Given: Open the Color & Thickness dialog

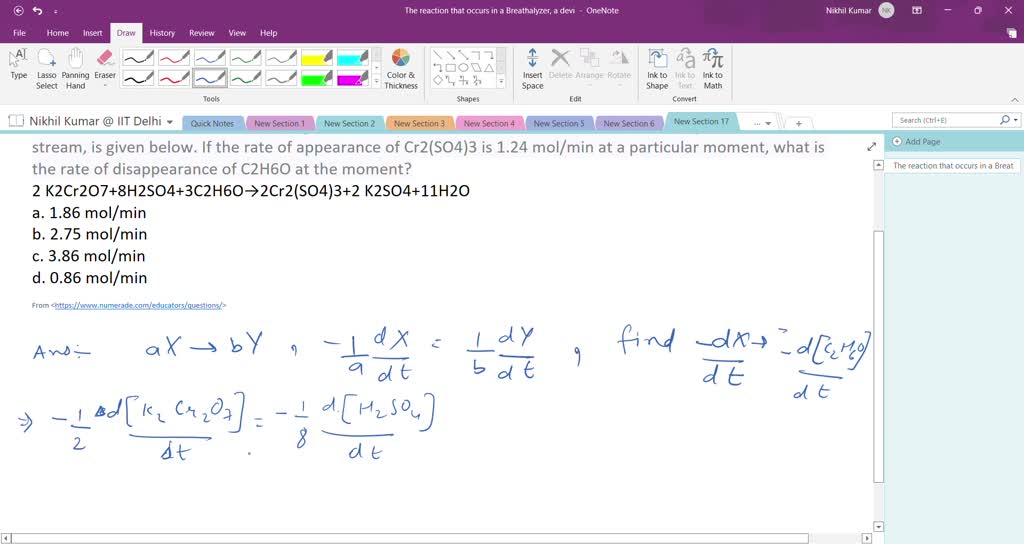Looking at the screenshot, I should (x=400, y=68).
